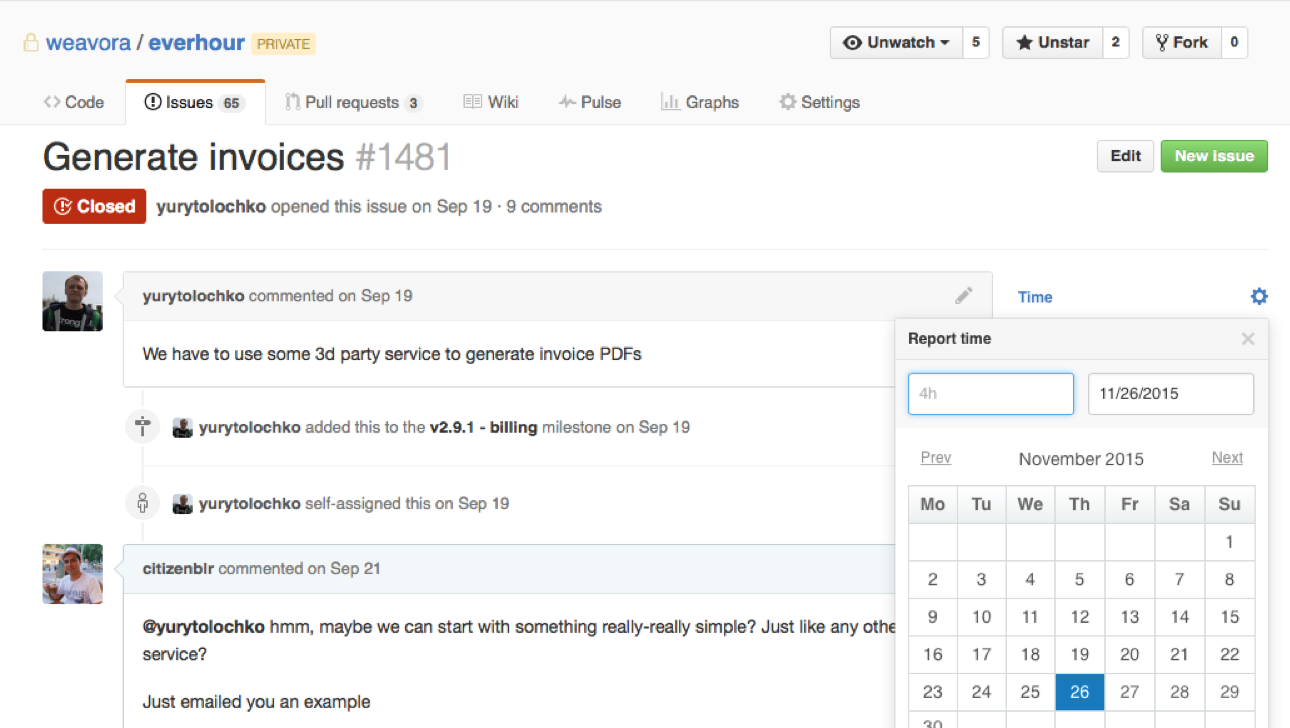Open the Unwatch dropdown
The height and width of the screenshot is (728, 1290).
tap(896, 42)
